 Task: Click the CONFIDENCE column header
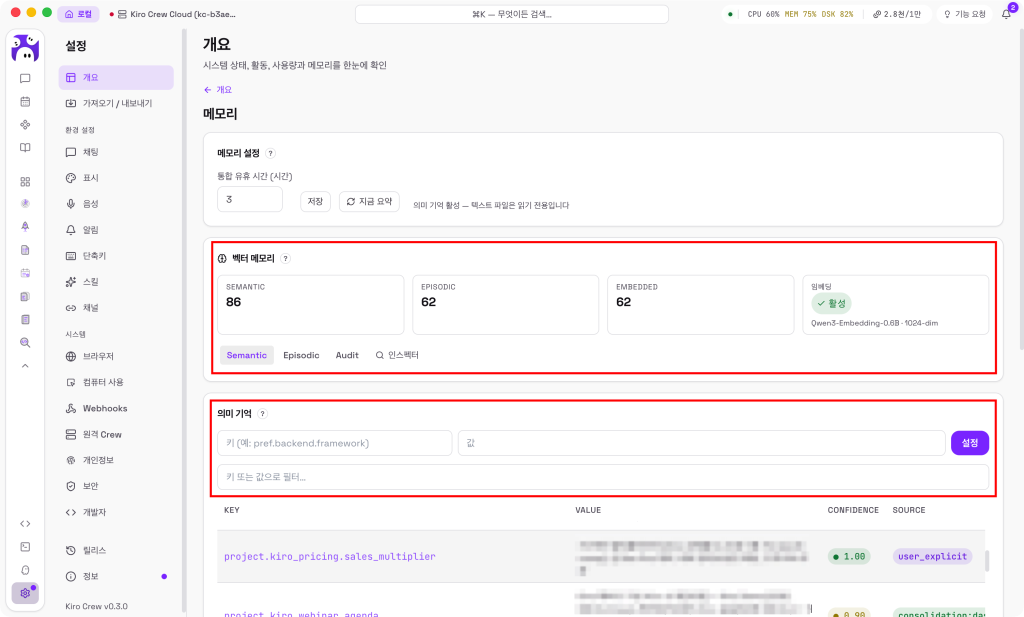pyautogui.click(x=853, y=510)
